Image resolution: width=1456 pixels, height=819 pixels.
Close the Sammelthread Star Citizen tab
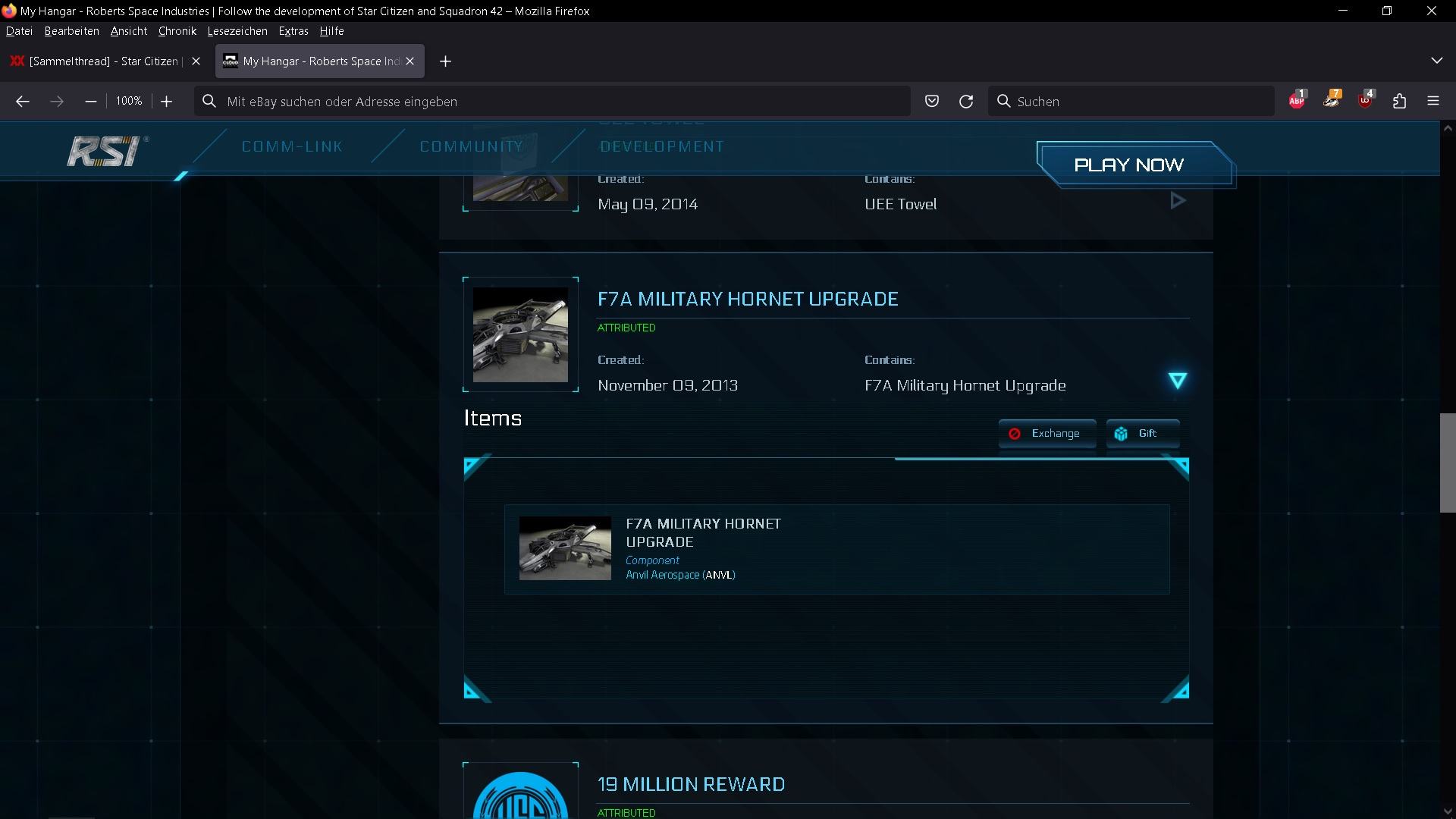(x=196, y=61)
